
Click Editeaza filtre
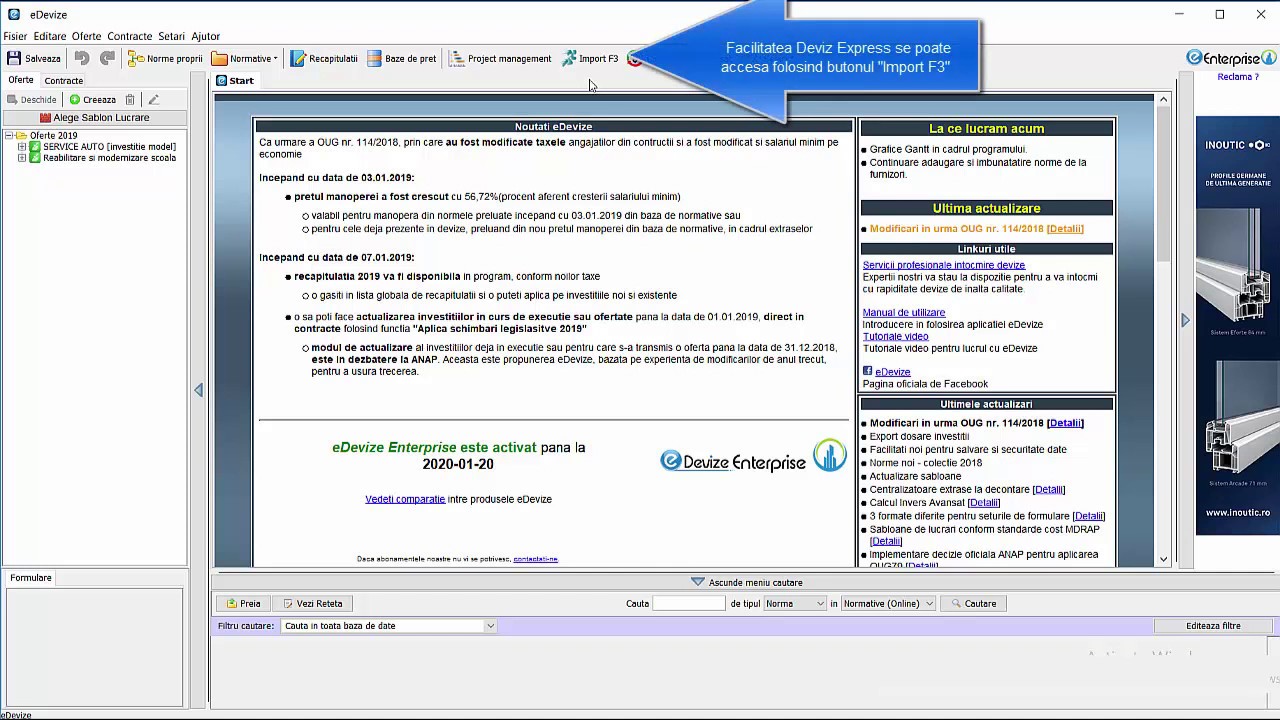pyautogui.click(x=1213, y=626)
